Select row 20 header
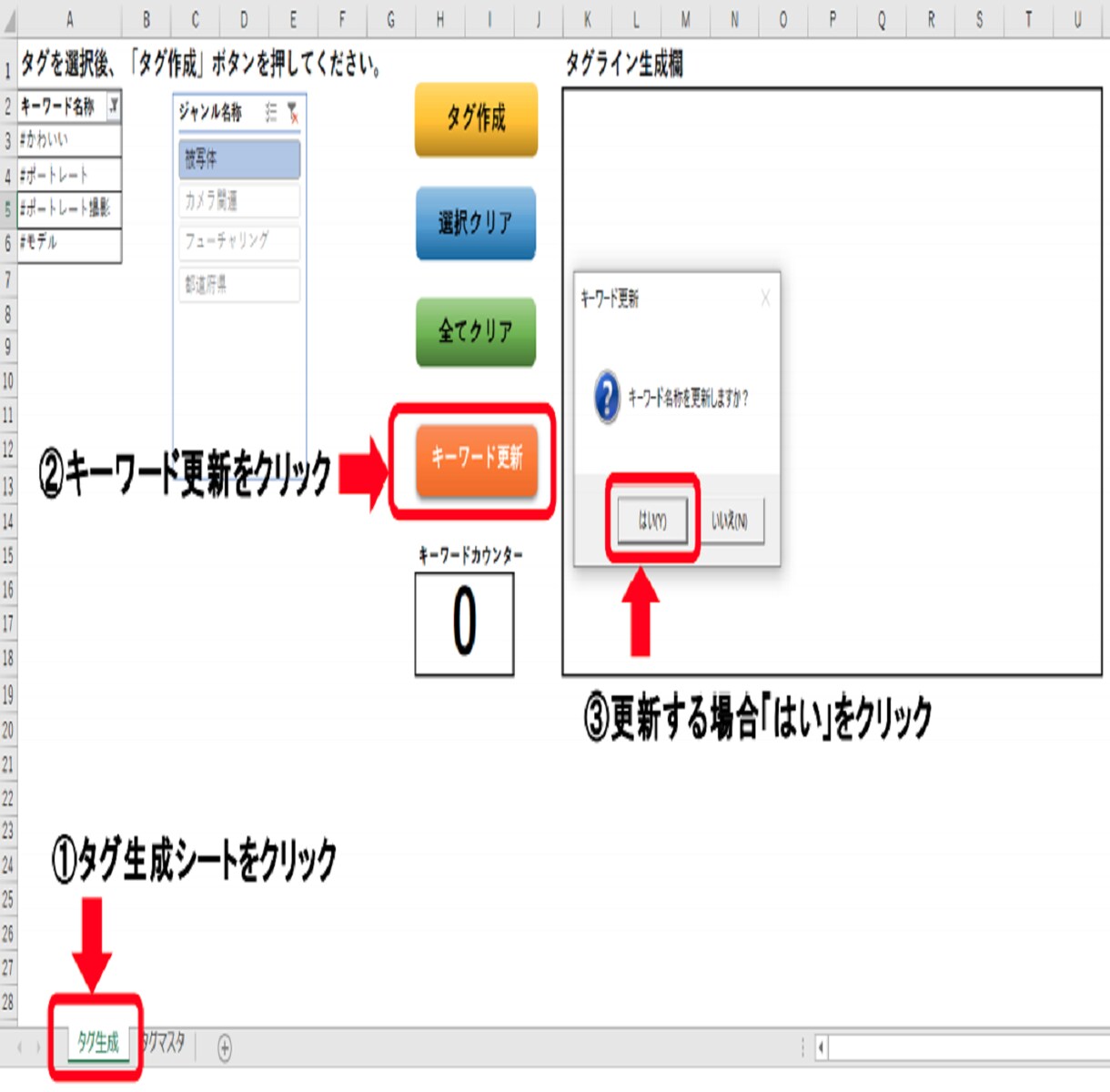 point(8,730)
